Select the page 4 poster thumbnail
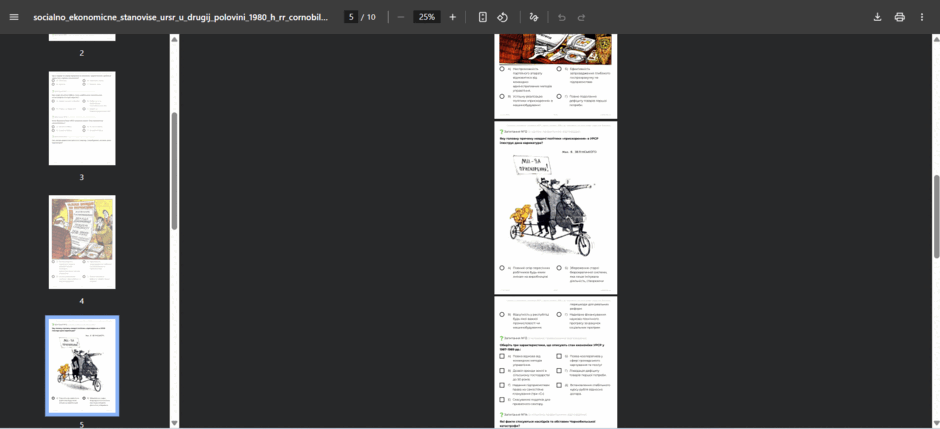The height and width of the screenshot is (429, 940). [82, 242]
